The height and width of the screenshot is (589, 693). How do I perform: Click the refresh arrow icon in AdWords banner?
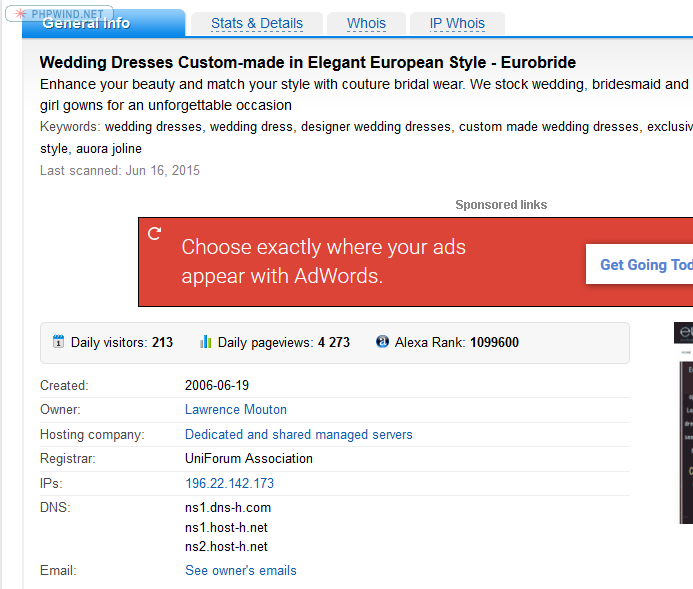tap(154, 234)
